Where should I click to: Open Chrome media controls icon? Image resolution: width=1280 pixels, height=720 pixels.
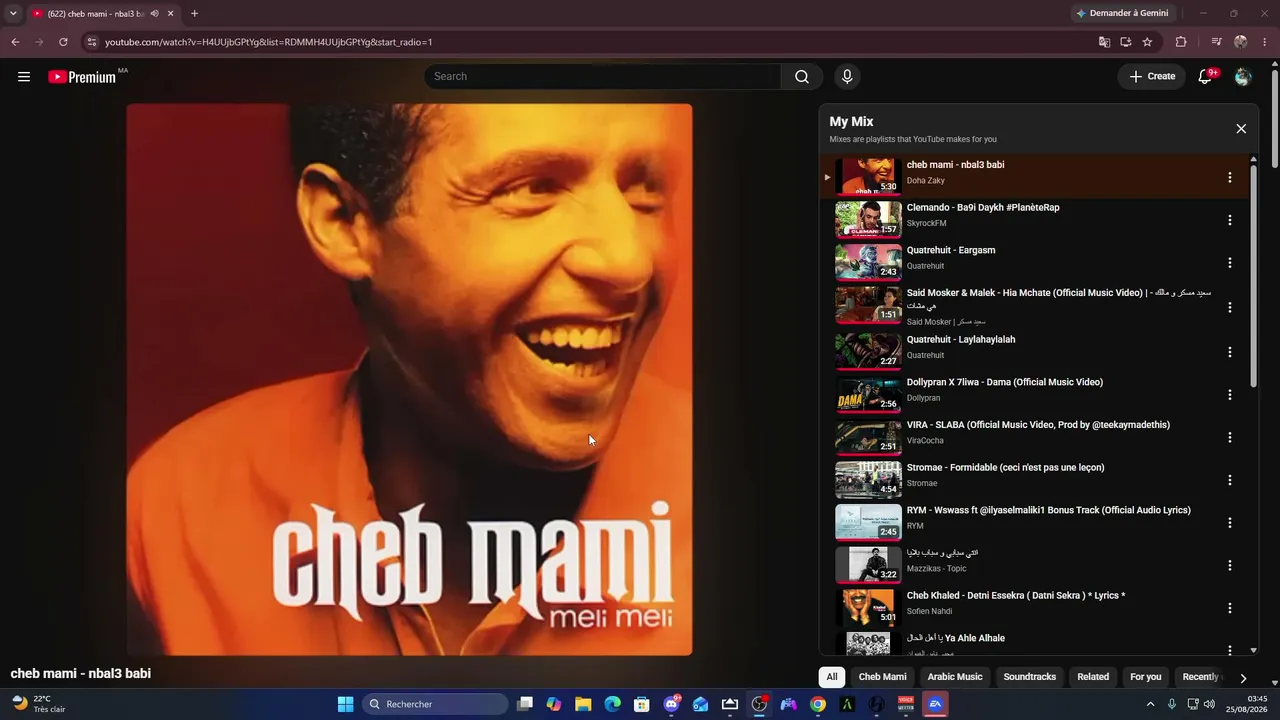tap(1216, 42)
